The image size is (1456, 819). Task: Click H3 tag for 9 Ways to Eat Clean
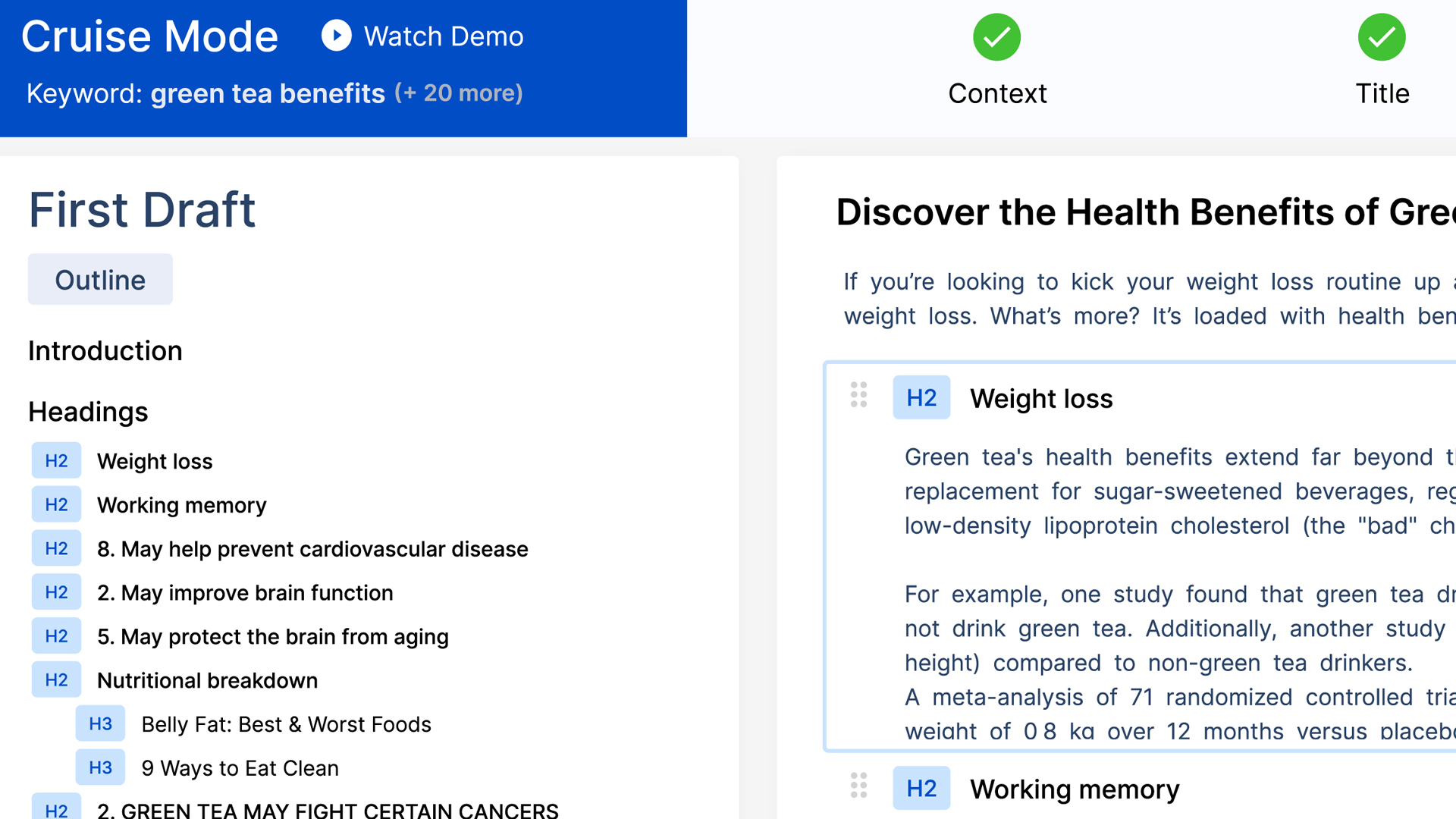100,767
